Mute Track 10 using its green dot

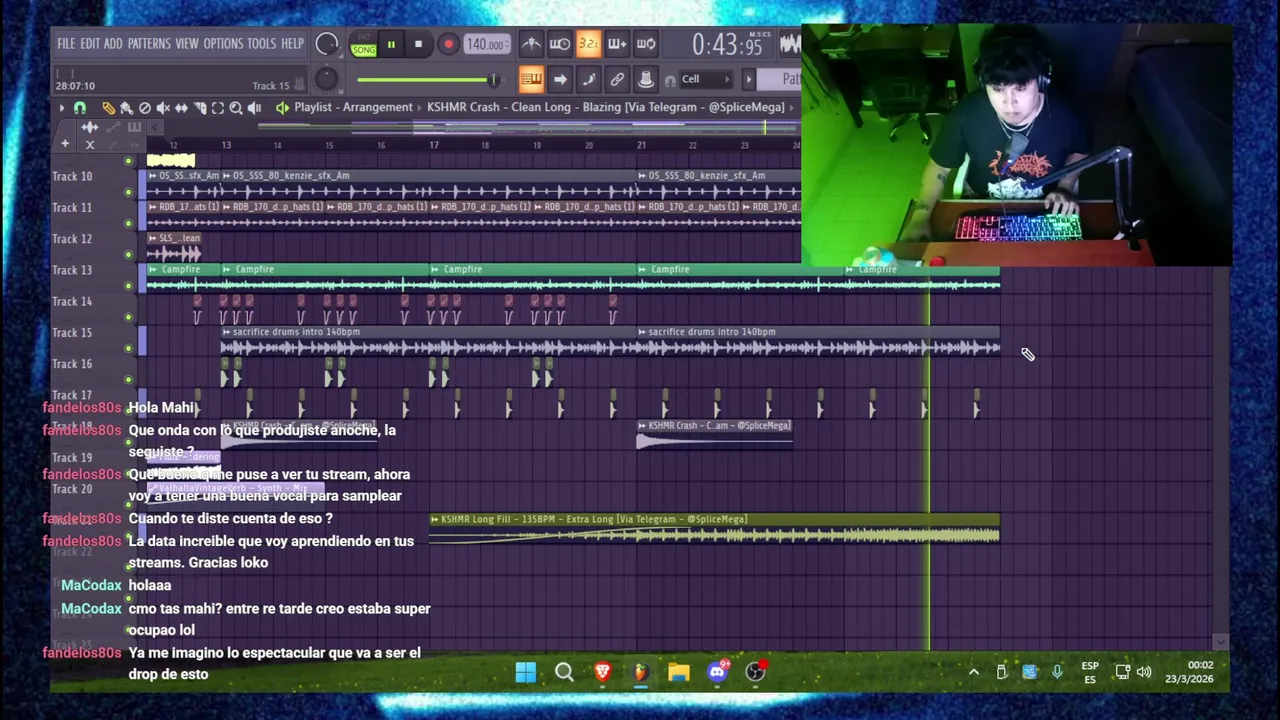coord(128,192)
